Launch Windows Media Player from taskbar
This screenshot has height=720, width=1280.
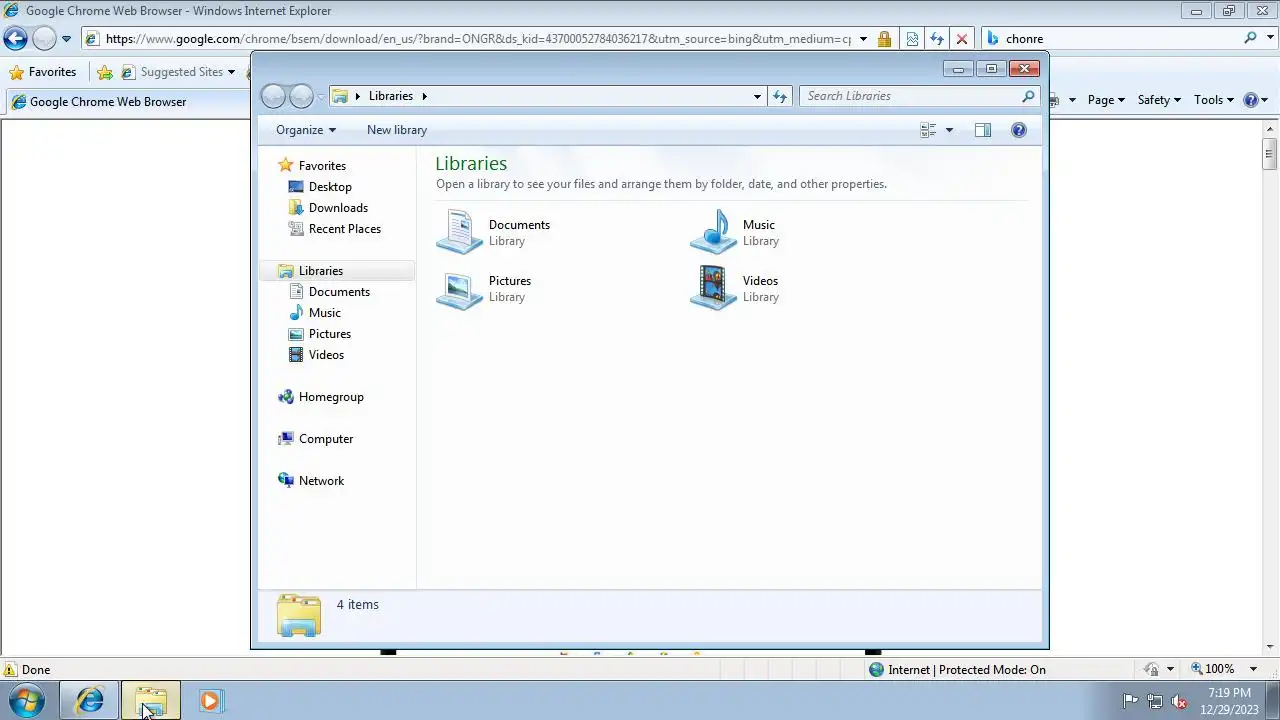coord(210,701)
